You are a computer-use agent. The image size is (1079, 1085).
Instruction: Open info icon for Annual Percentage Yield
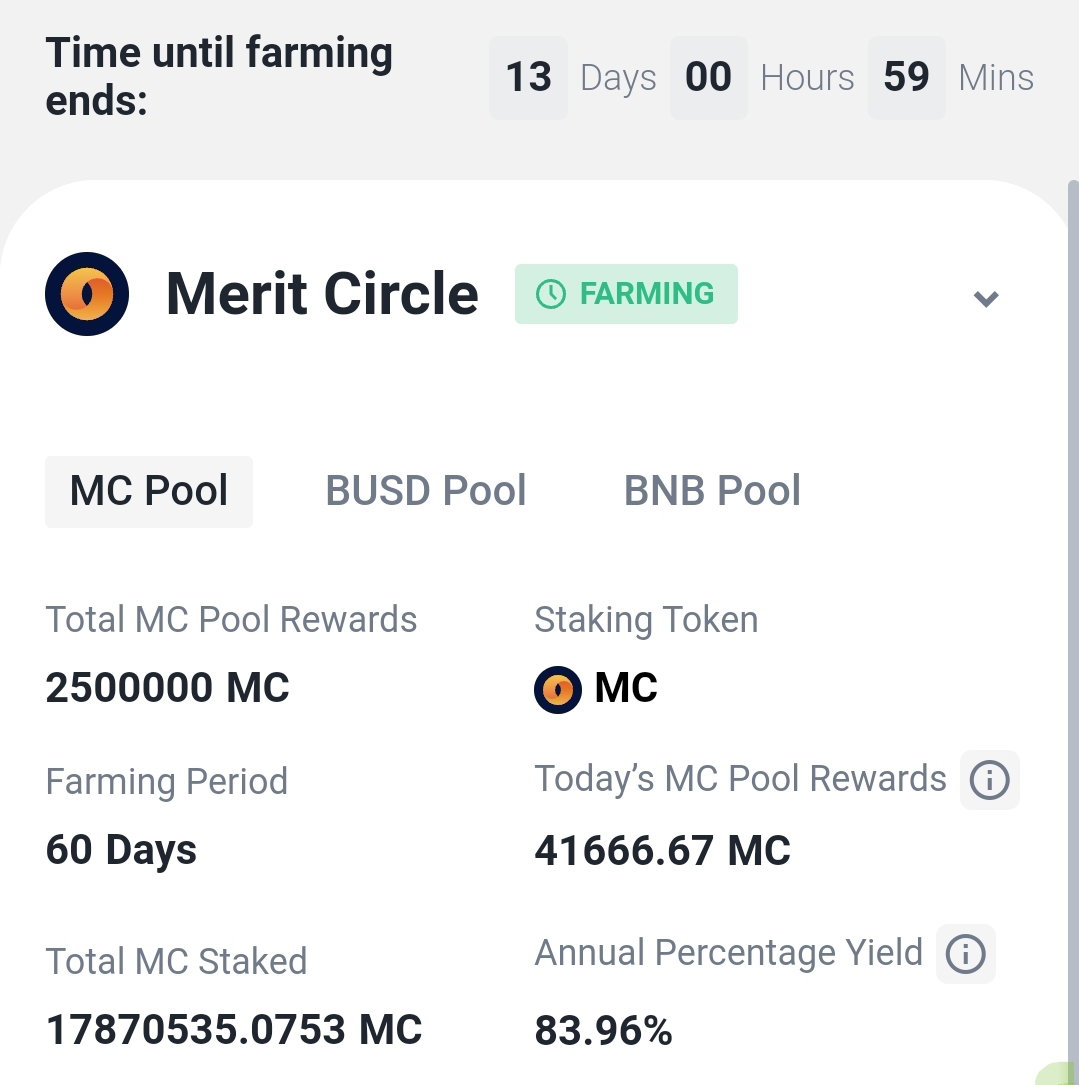965,954
